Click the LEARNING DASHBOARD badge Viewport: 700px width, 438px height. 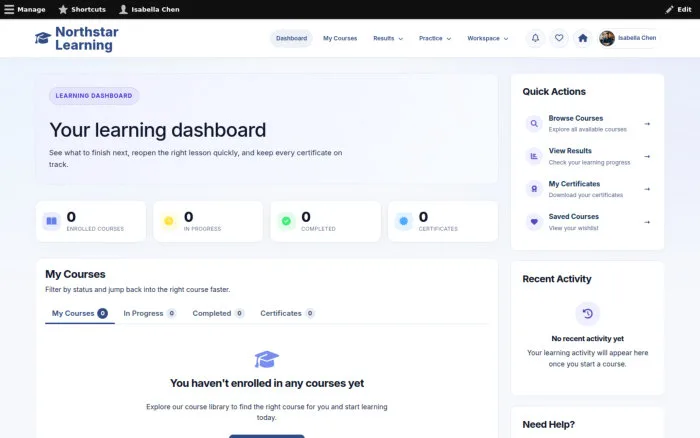coord(94,96)
